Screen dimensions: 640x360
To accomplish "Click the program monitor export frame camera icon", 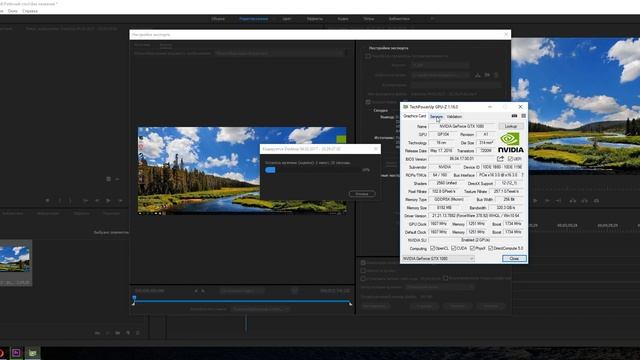I will [596, 200].
